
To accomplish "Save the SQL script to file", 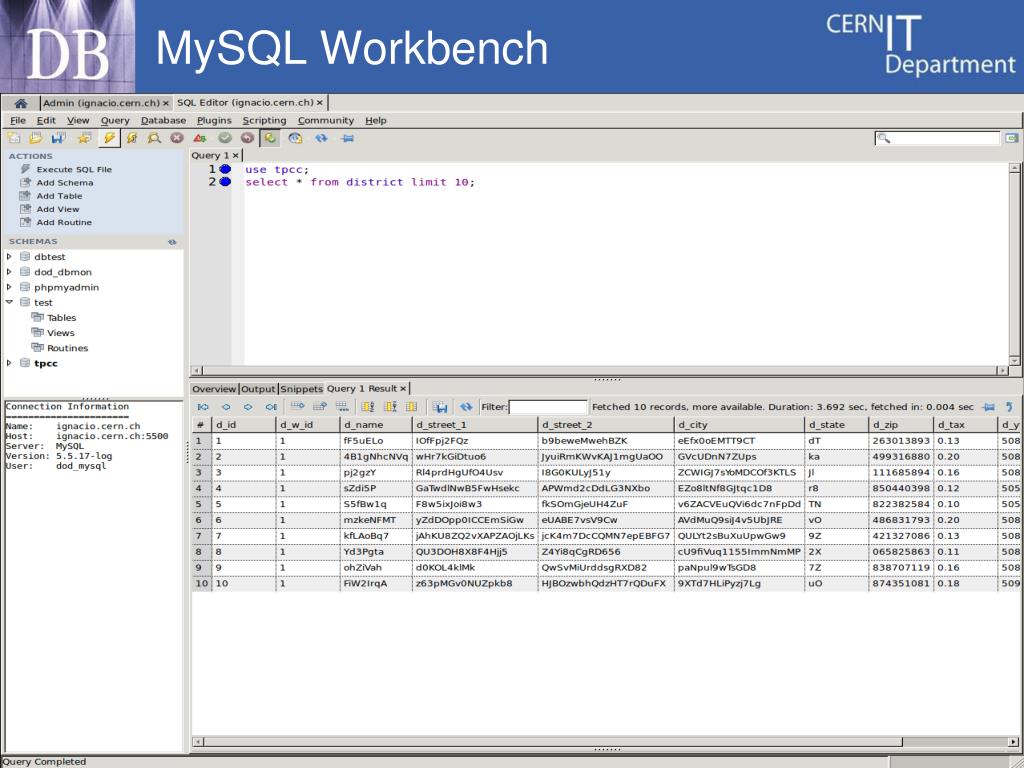I will (58, 138).
